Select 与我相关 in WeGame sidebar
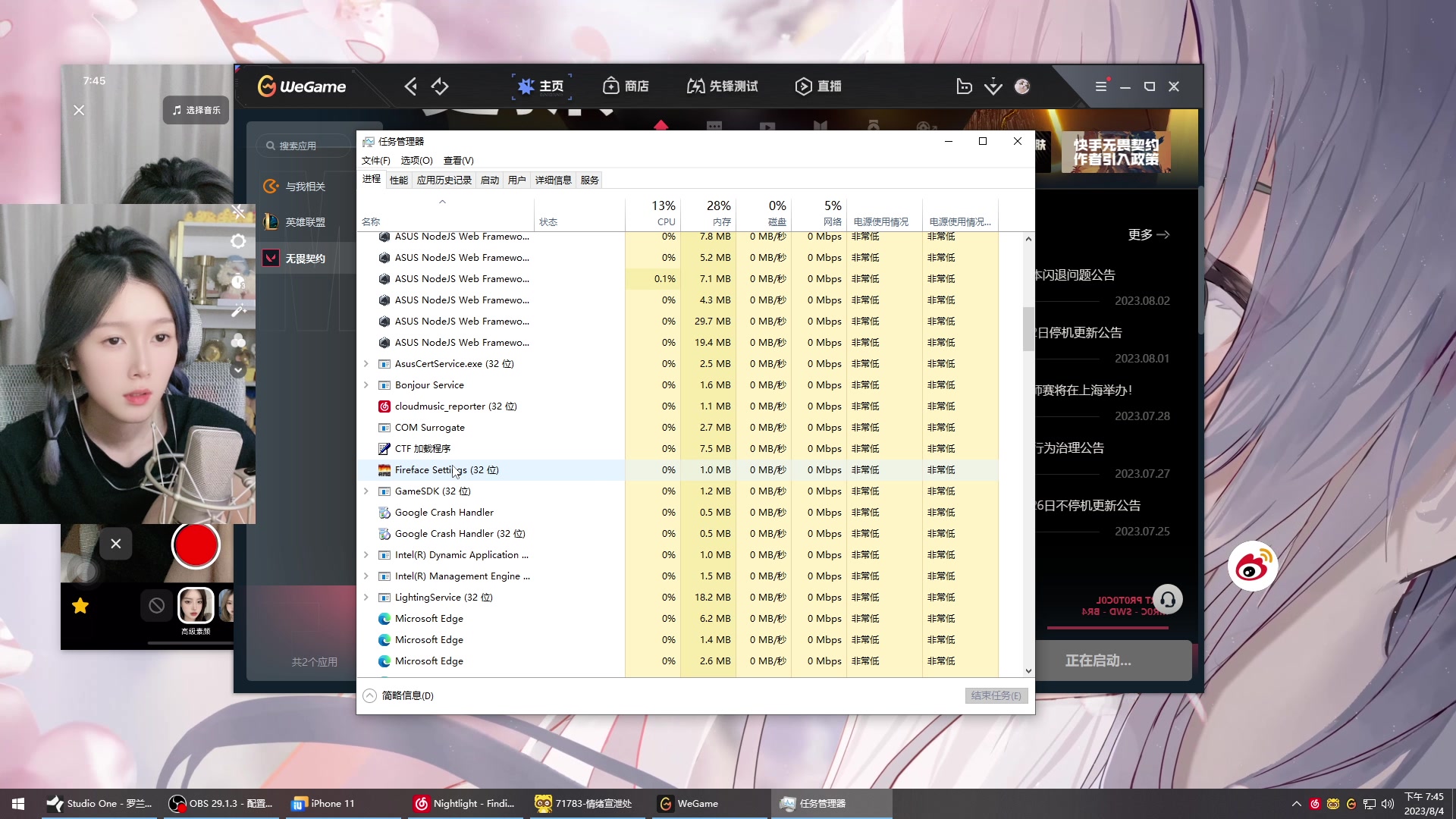Viewport: 1456px width, 819px height. point(306,187)
